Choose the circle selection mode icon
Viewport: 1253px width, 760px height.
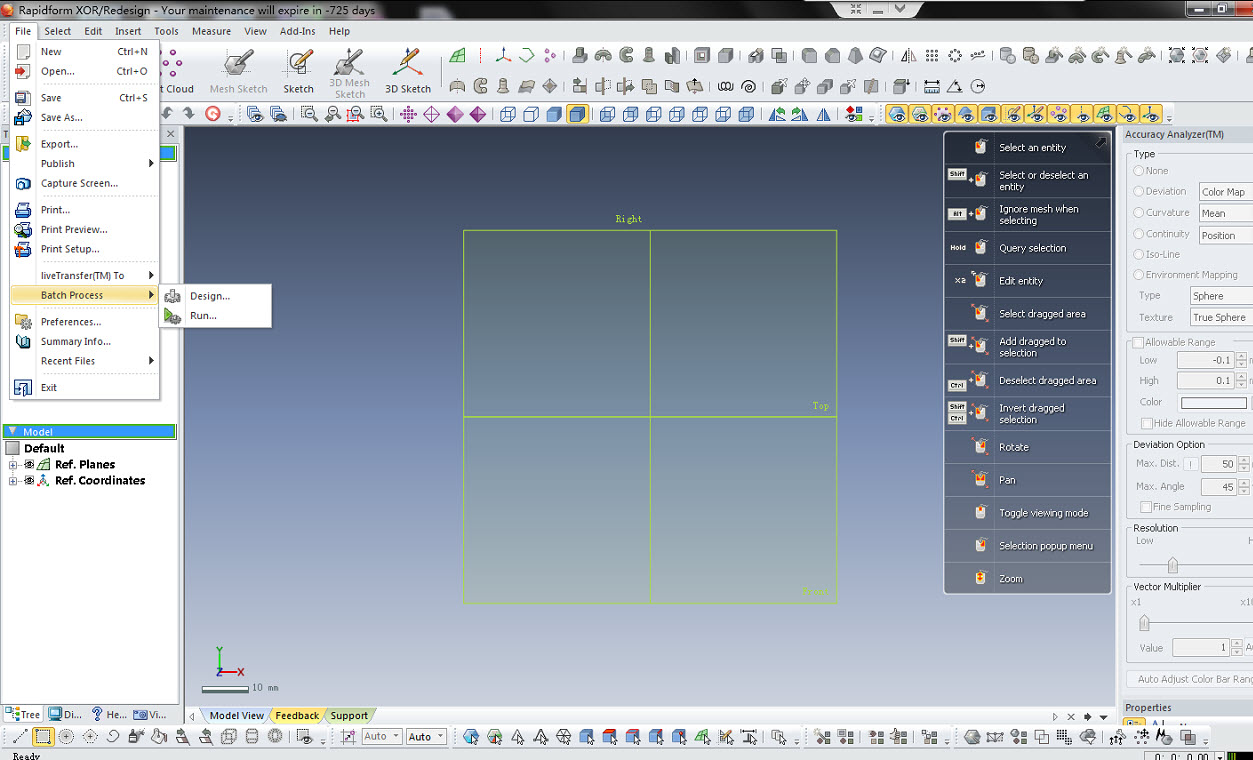point(66,737)
